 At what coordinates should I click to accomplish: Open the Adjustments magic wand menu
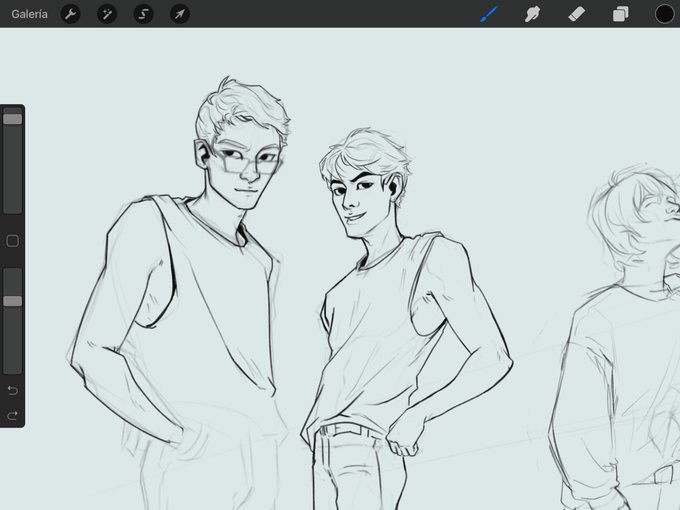107,14
